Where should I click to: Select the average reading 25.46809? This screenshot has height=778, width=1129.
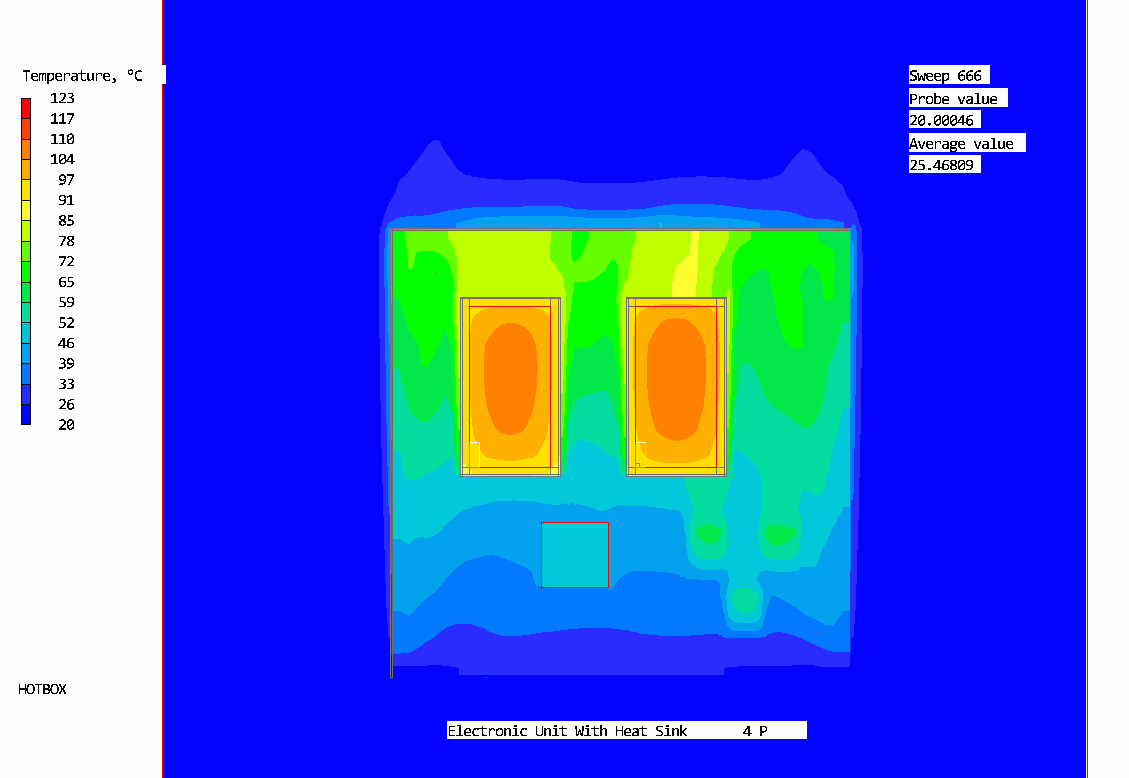pyautogui.click(x=942, y=165)
